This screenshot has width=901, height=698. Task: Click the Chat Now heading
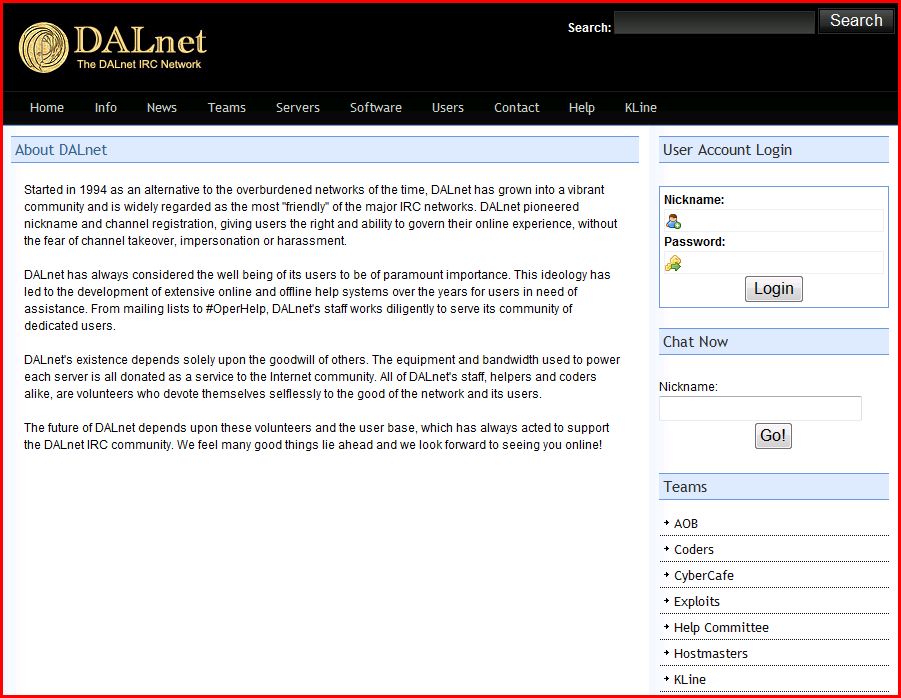pyautogui.click(x=695, y=342)
